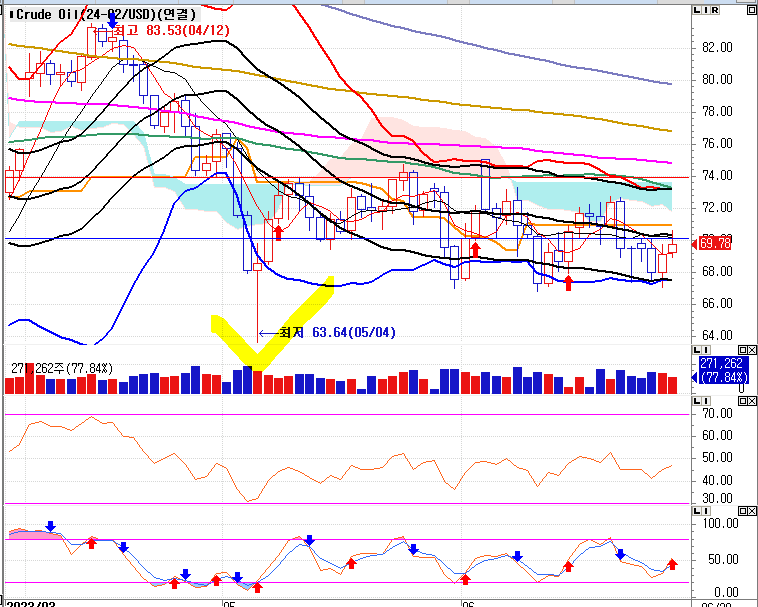Click the 05 month marker on date axis
Viewport: 758px width, 607px height.
pos(229,604)
